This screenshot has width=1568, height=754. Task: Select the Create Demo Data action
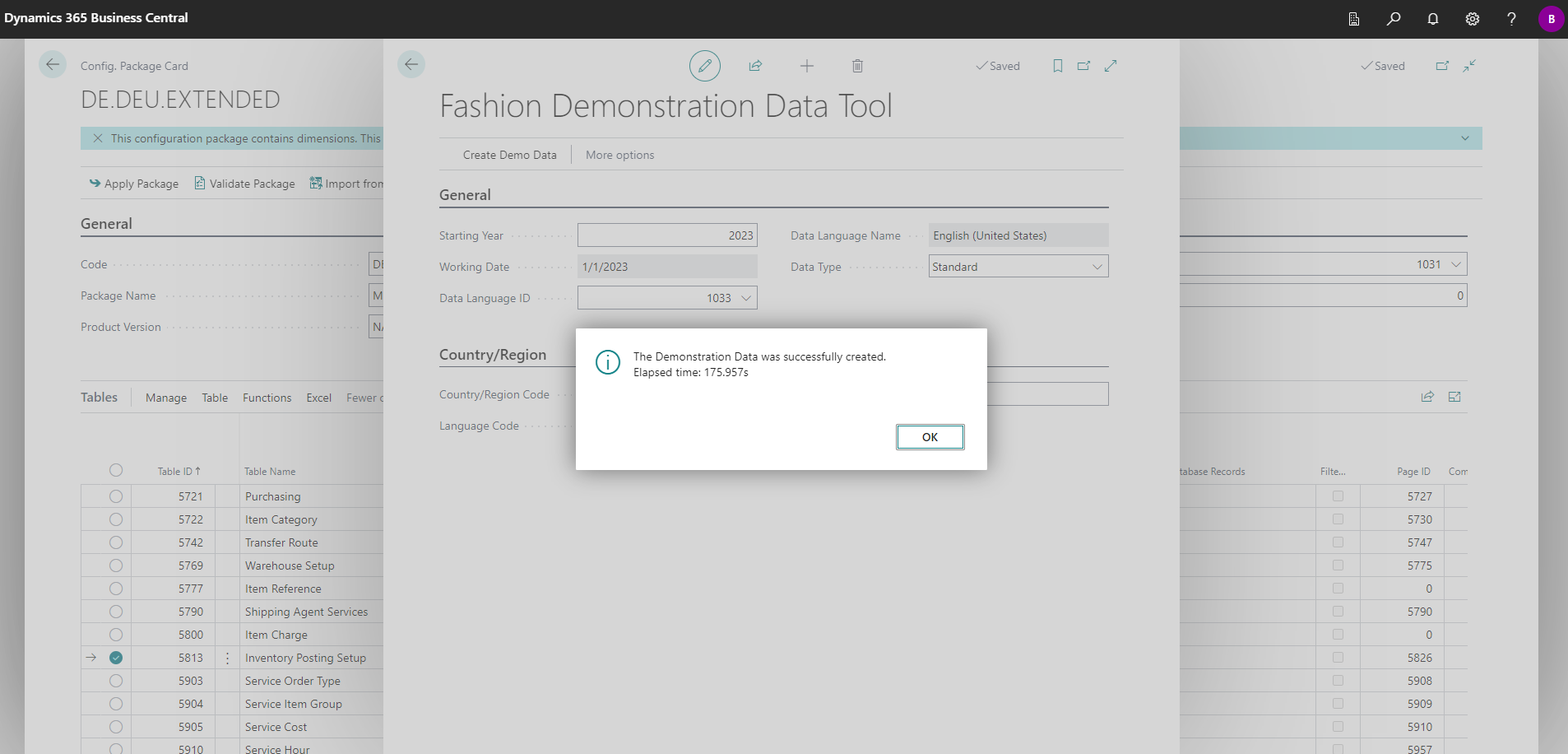pyautogui.click(x=509, y=155)
